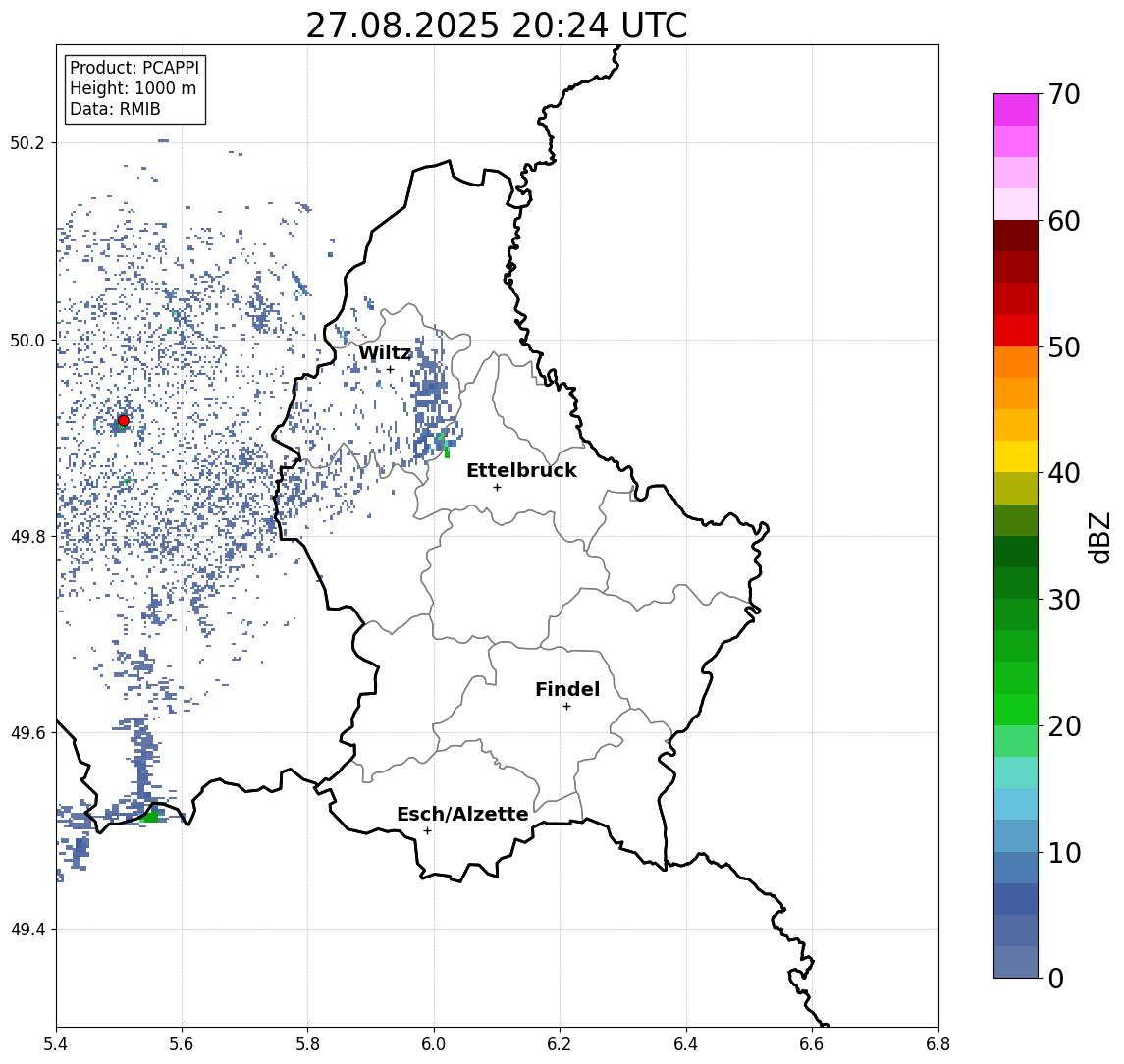Click latitude axis label 49.4
Image resolution: width=1124 pixels, height=1064 pixels.
click(x=27, y=930)
